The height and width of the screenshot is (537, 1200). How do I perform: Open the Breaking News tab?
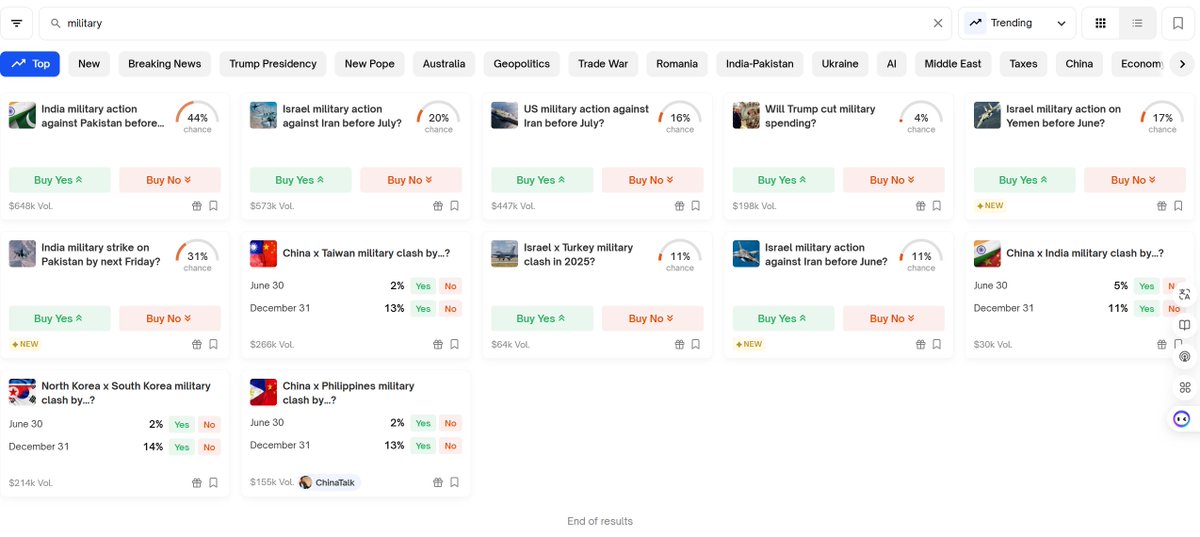164,64
